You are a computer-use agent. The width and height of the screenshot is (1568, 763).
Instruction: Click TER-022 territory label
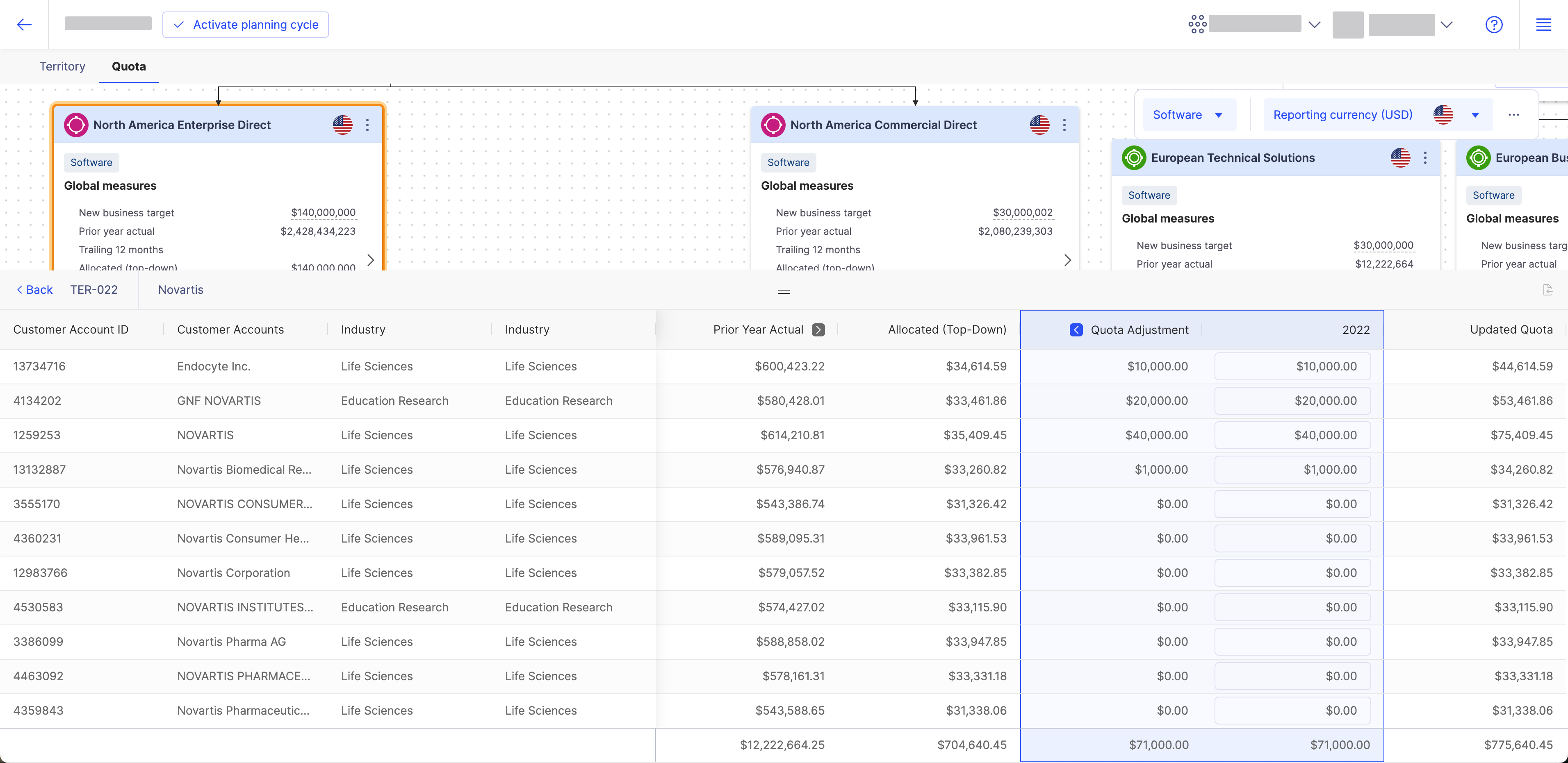[x=94, y=290]
